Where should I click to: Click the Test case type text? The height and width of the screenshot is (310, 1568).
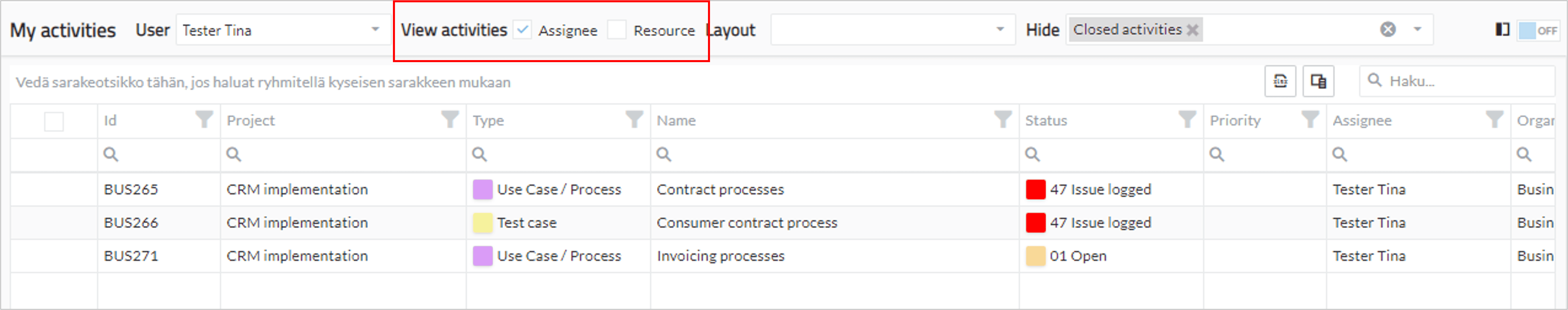[x=527, y=223]
